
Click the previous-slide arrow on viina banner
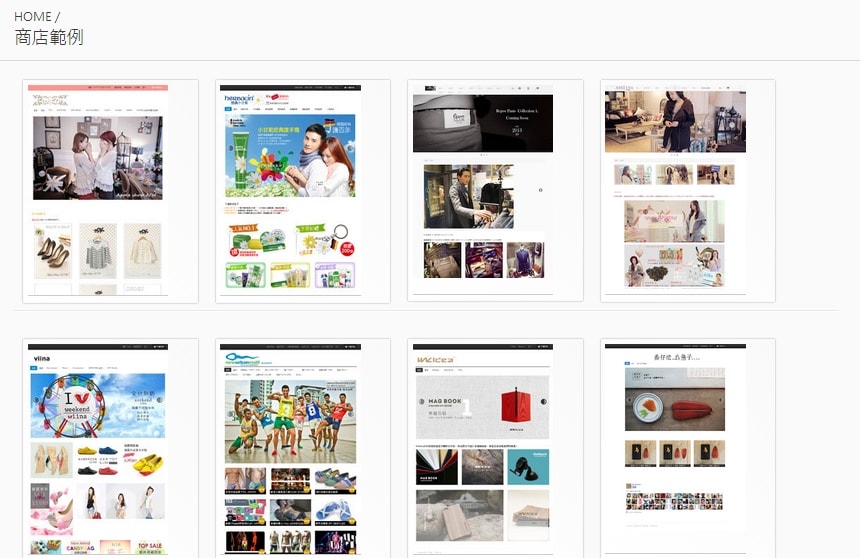[36, 403]
